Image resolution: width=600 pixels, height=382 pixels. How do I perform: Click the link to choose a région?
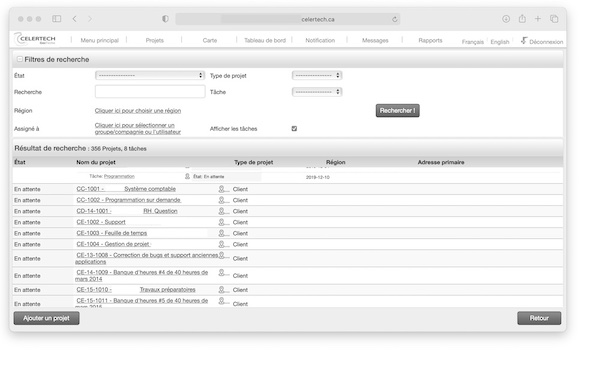pyautogui.click(x=138, y=111)
